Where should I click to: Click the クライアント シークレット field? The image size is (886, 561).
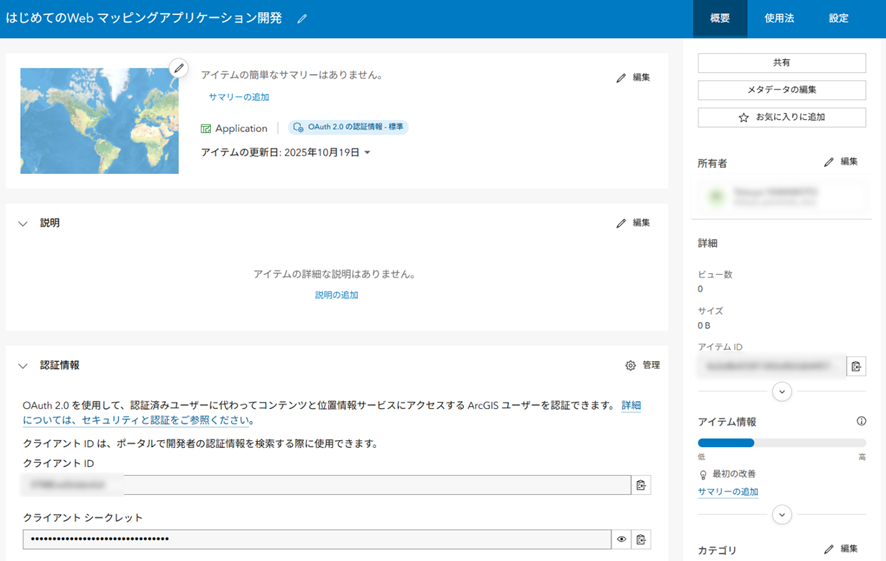click(x=317, y=540)
